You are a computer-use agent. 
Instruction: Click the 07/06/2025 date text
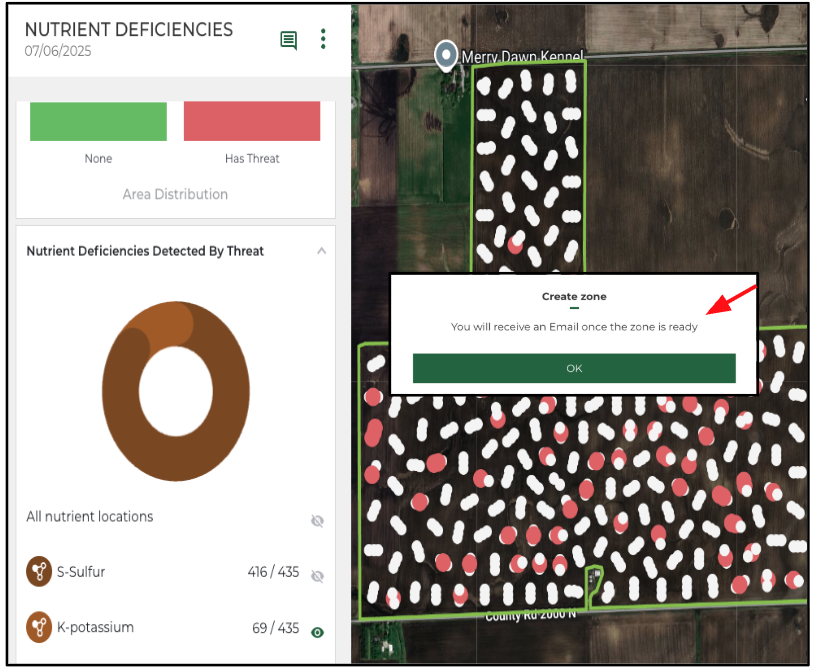[x=58, y=51]
